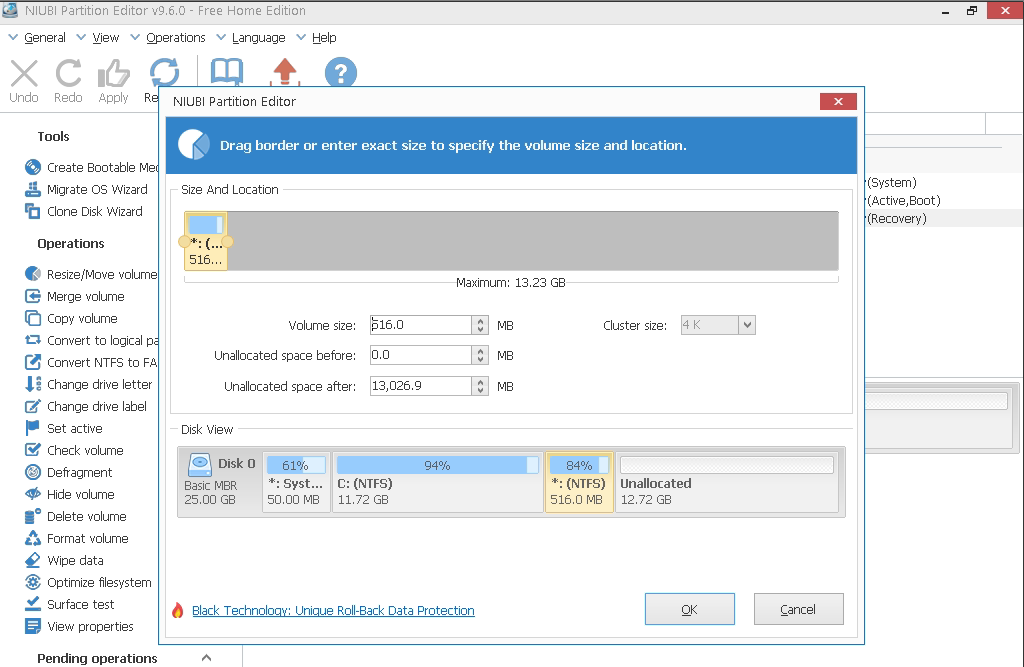Open the manual book icon in toolbar
1024x667 pixels.
tap(227, 73)
